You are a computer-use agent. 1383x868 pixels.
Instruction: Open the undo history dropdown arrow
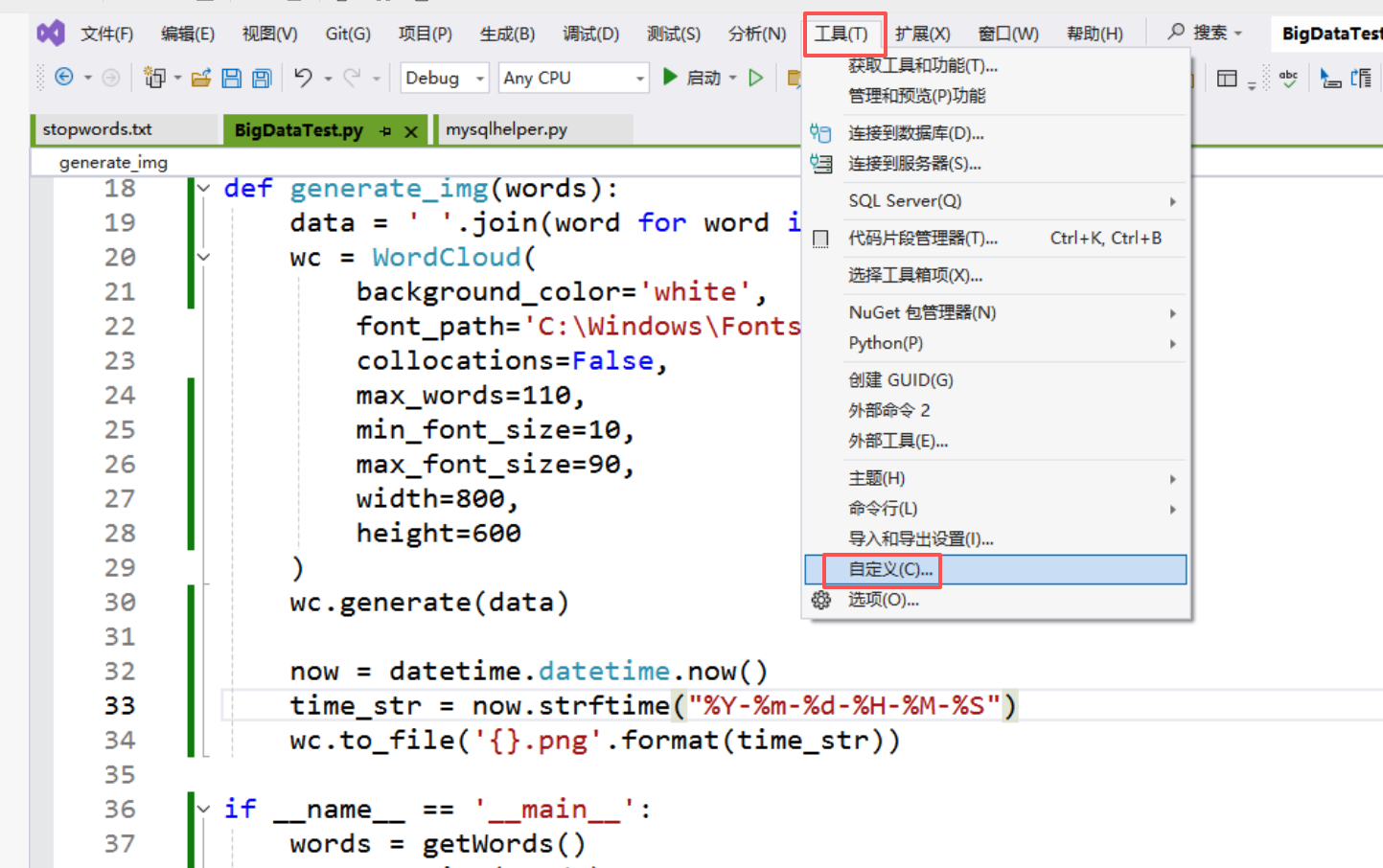click(x=328, y=78)
